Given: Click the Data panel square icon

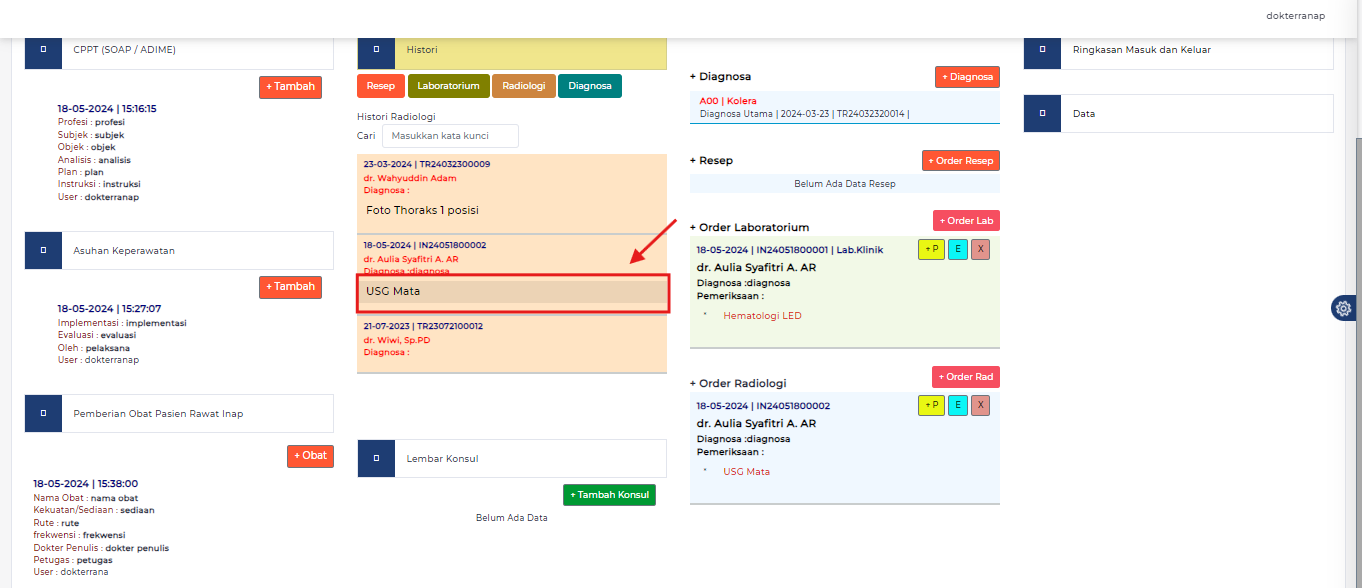Looking at the screenshot, I should click(1042, 114).
